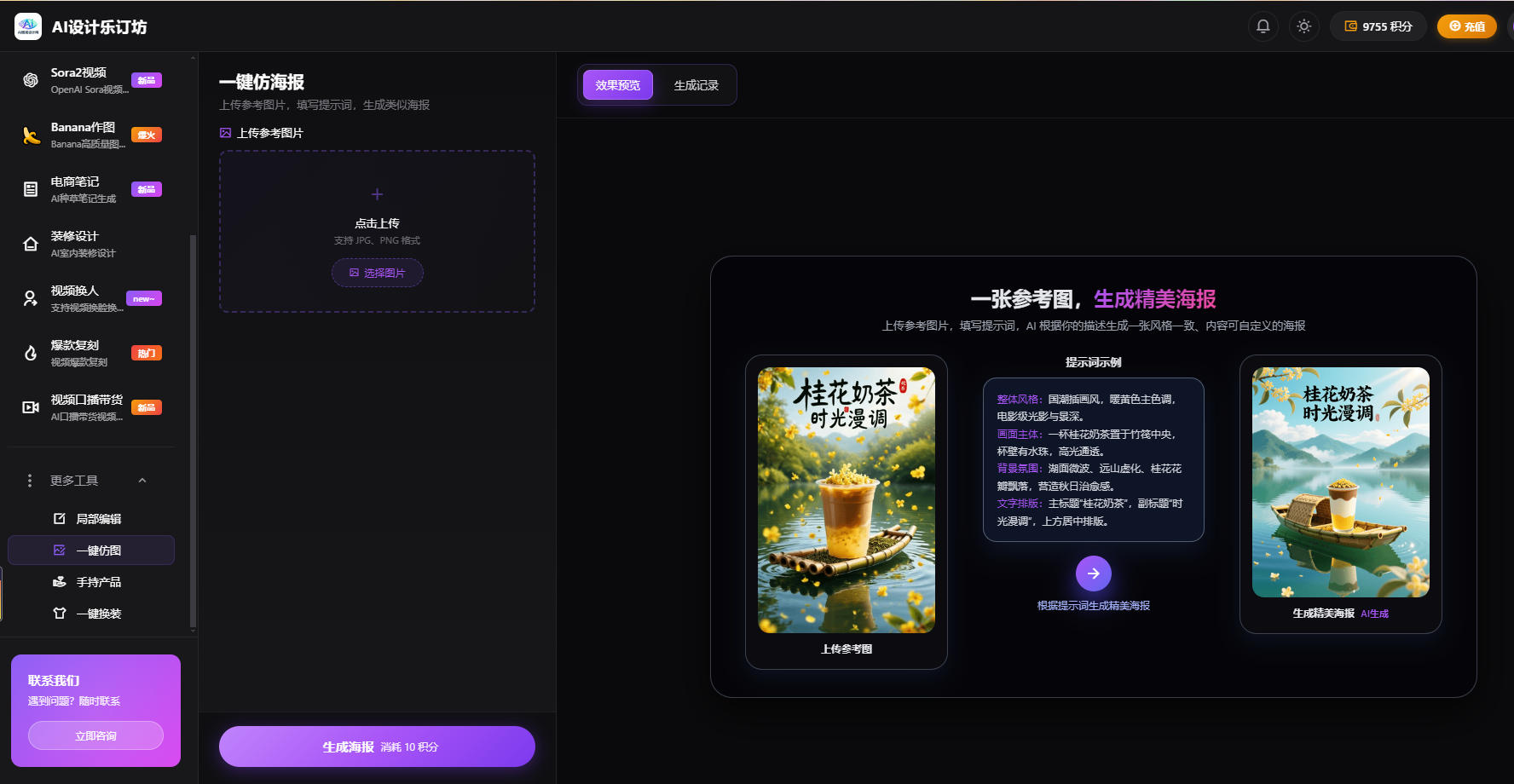Select 手持产品 in more tools

[98, 582]
